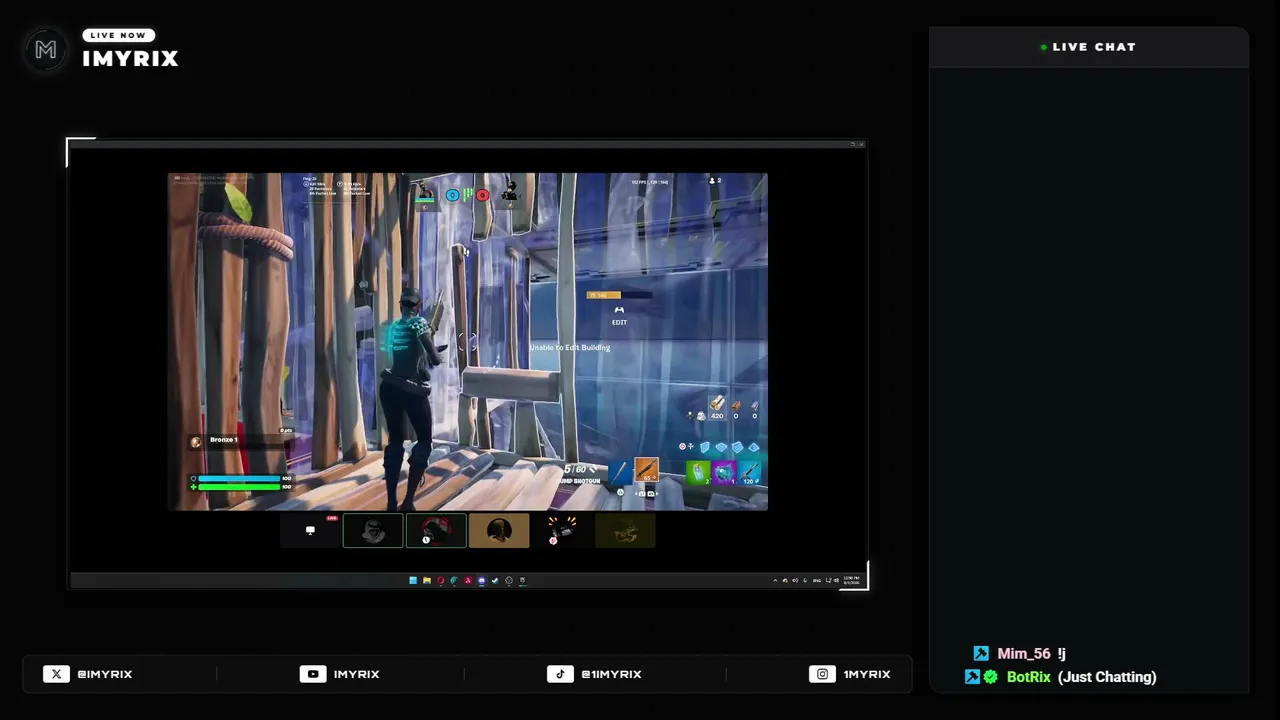Open the YouTube social icon
The width and height of the screenshot is (1280, 720).
tap(313, 674)
